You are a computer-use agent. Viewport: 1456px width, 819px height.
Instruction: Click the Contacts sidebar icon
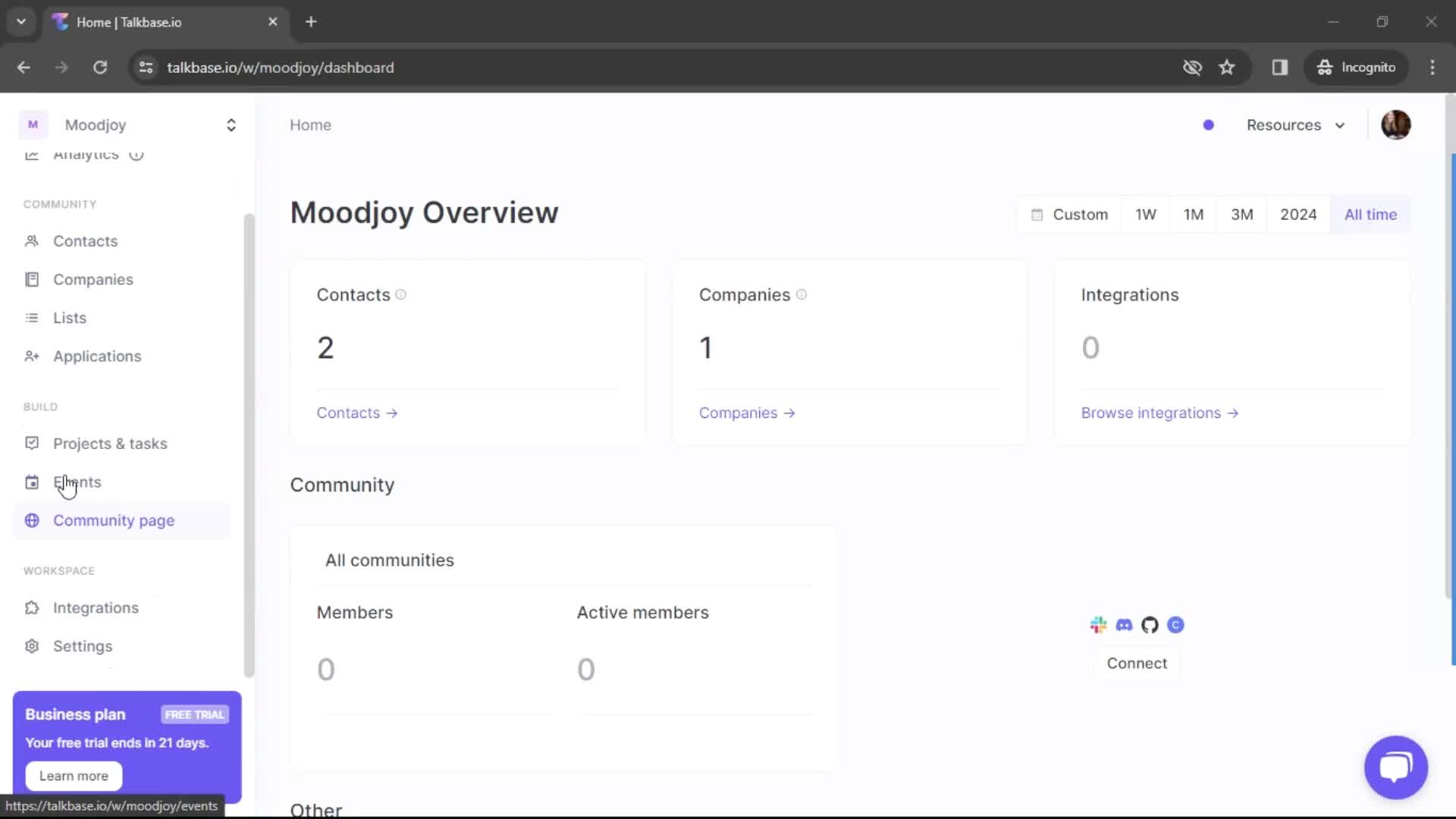[x=32, y=241]
